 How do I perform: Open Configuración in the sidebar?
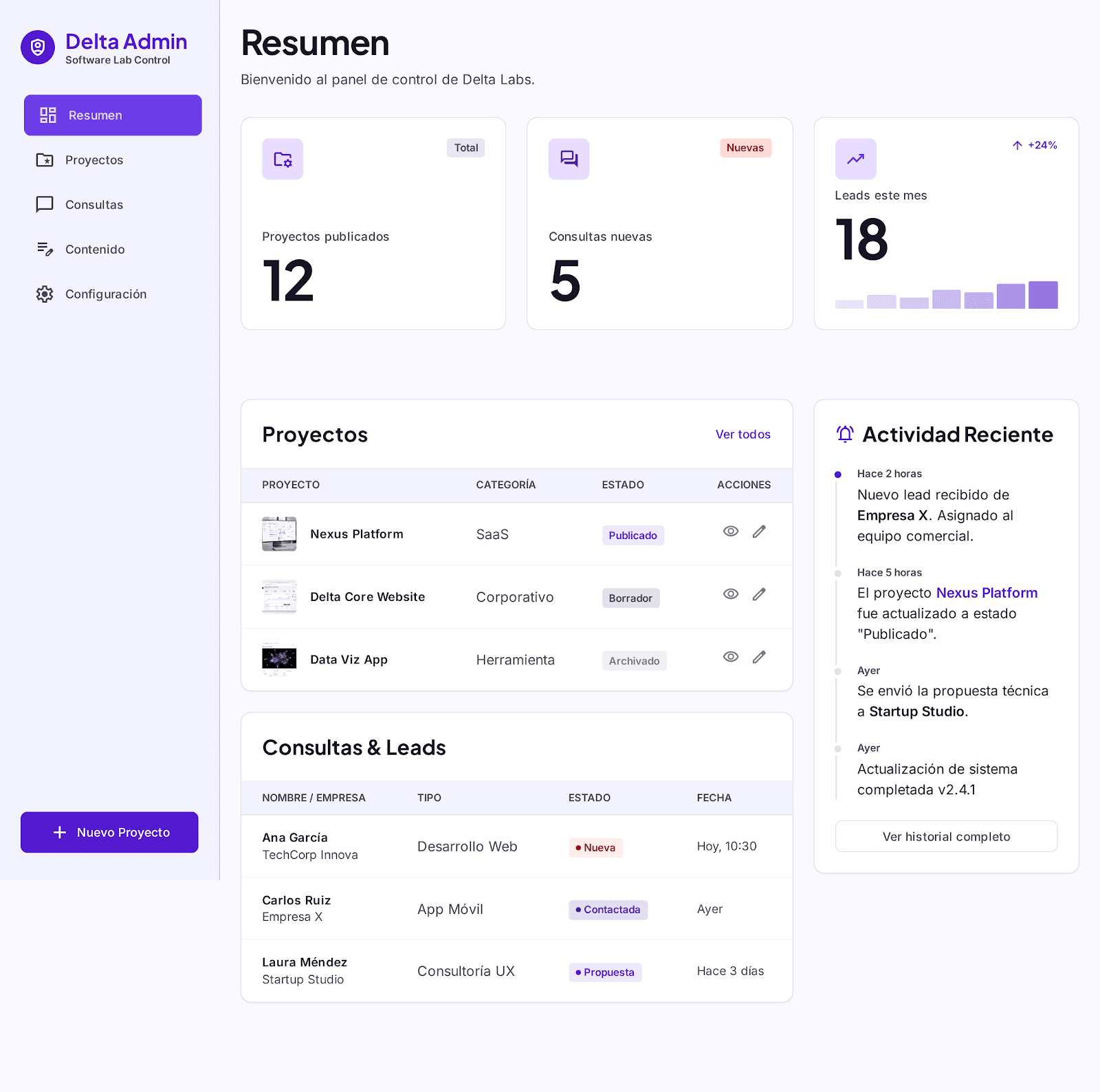coord(113,294)
